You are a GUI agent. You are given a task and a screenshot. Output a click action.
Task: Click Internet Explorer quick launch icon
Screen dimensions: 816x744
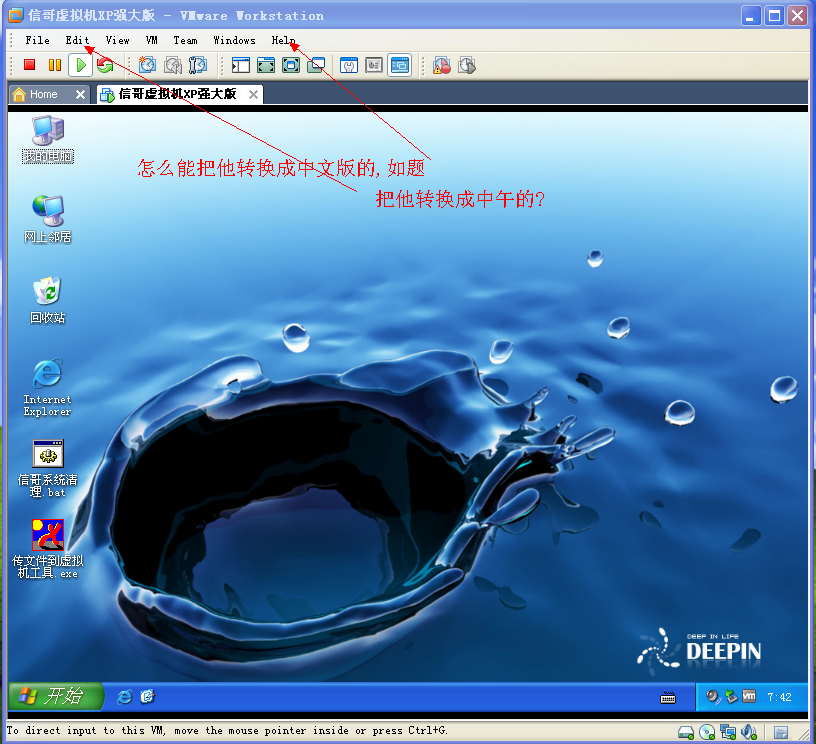(124, 697)
